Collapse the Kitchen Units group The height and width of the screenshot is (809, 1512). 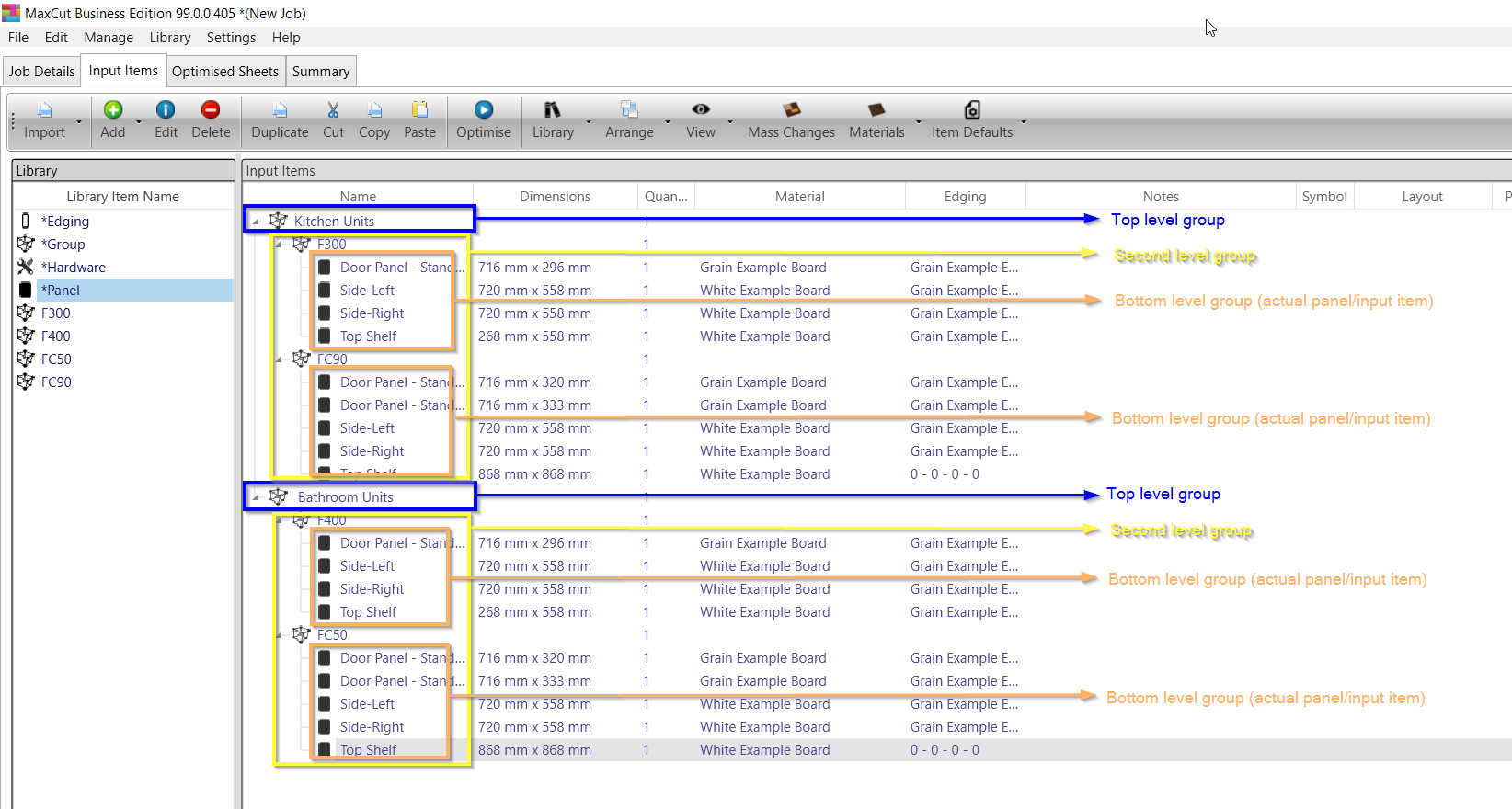point(257,222)
